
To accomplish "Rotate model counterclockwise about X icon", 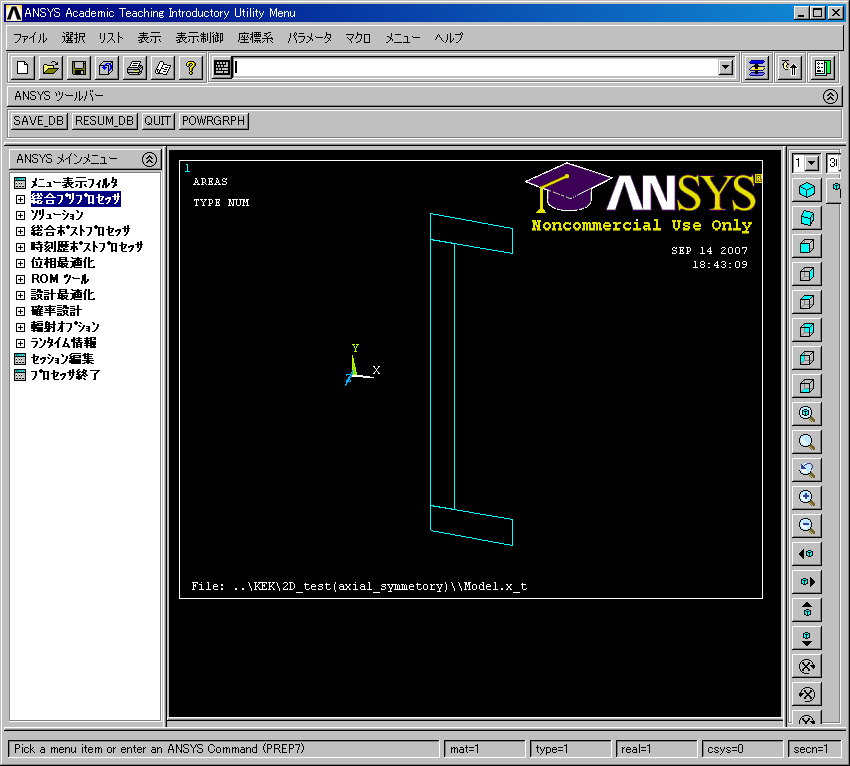I will pyautogui.click(x=807, y=694).
